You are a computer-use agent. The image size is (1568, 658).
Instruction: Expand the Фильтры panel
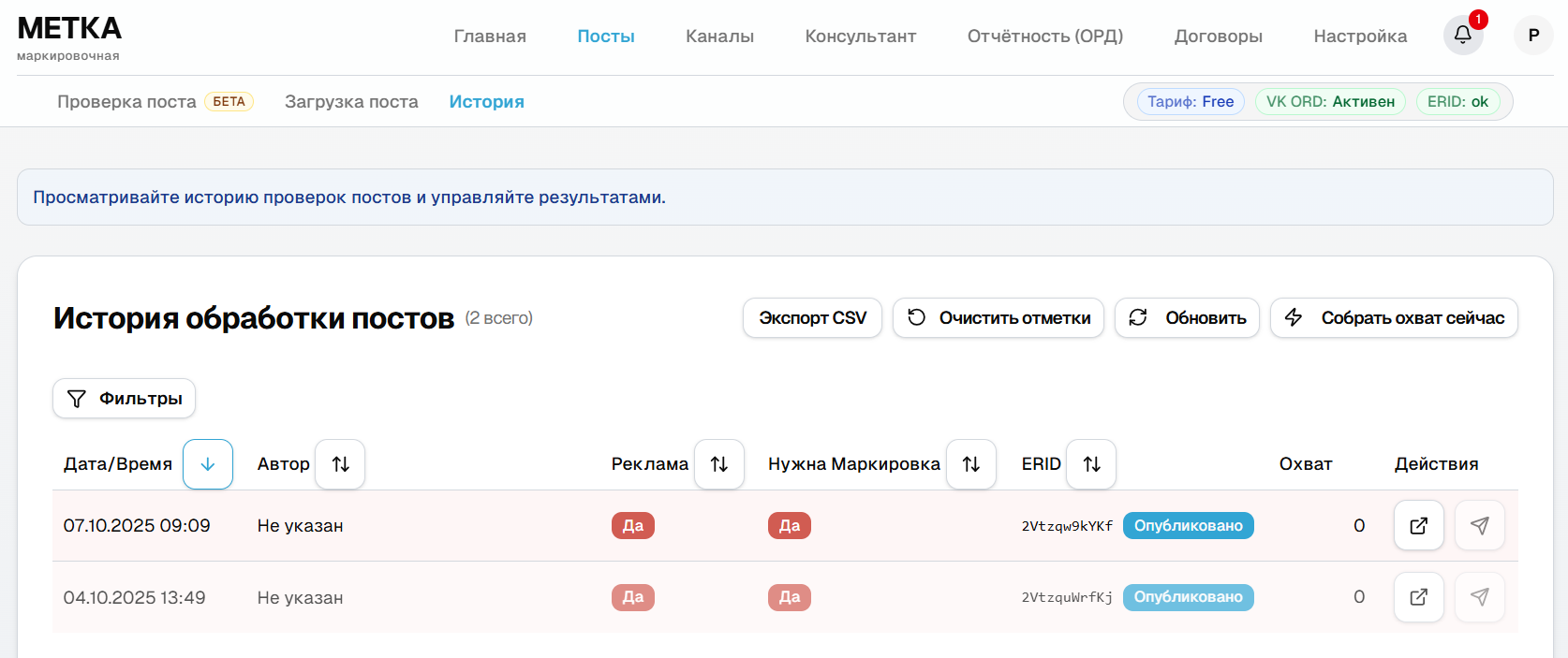(x=125, y=399)
